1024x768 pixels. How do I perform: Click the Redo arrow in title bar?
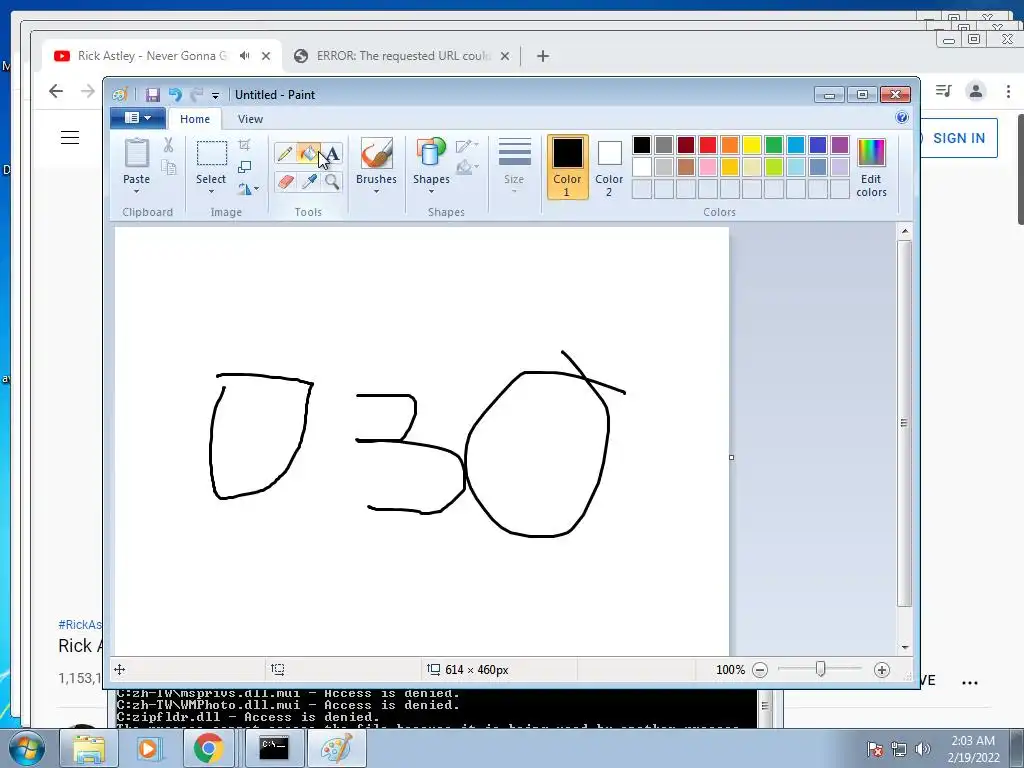point(197,95)
